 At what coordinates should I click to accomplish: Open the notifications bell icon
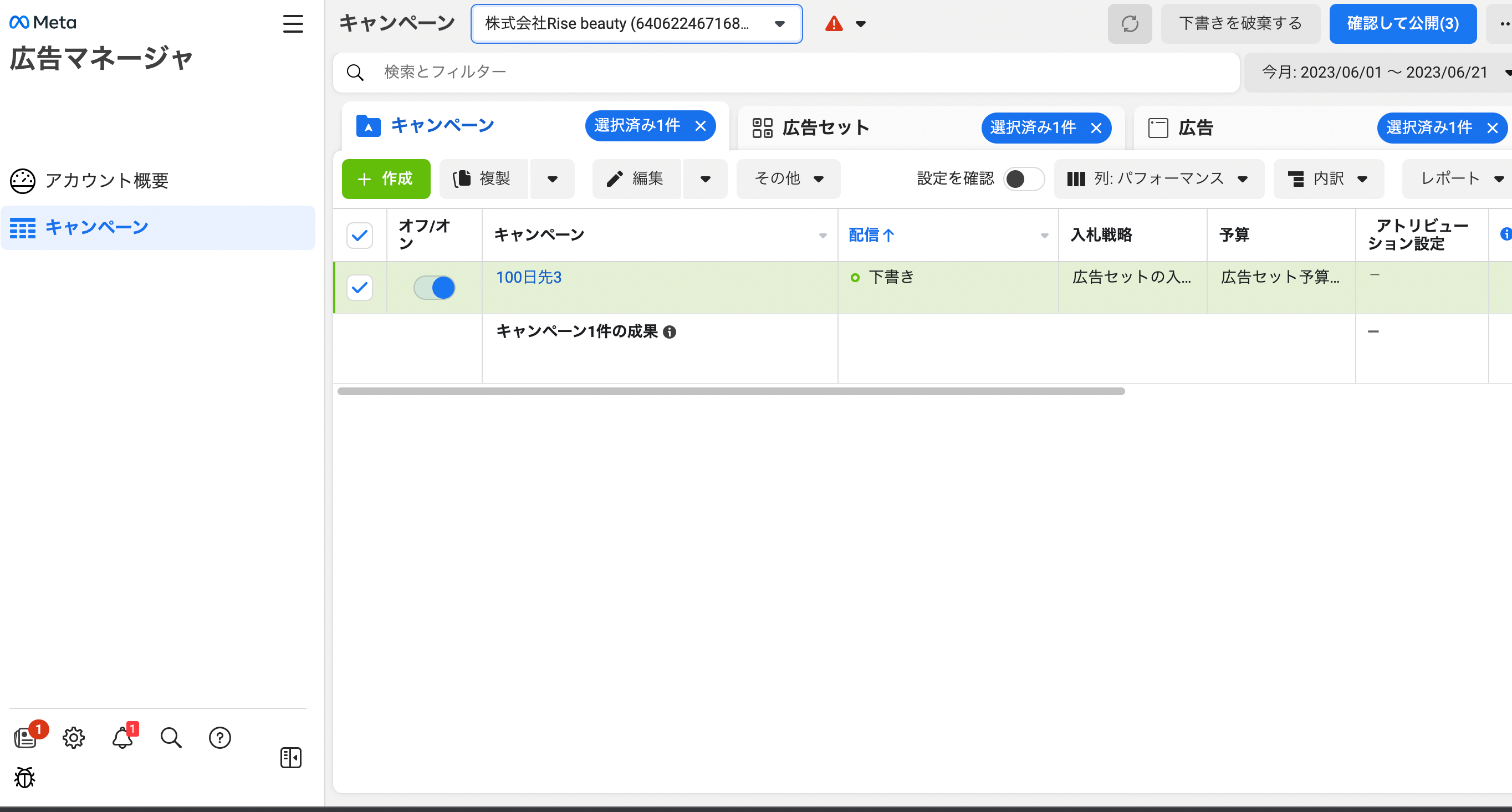coord(122,737)
